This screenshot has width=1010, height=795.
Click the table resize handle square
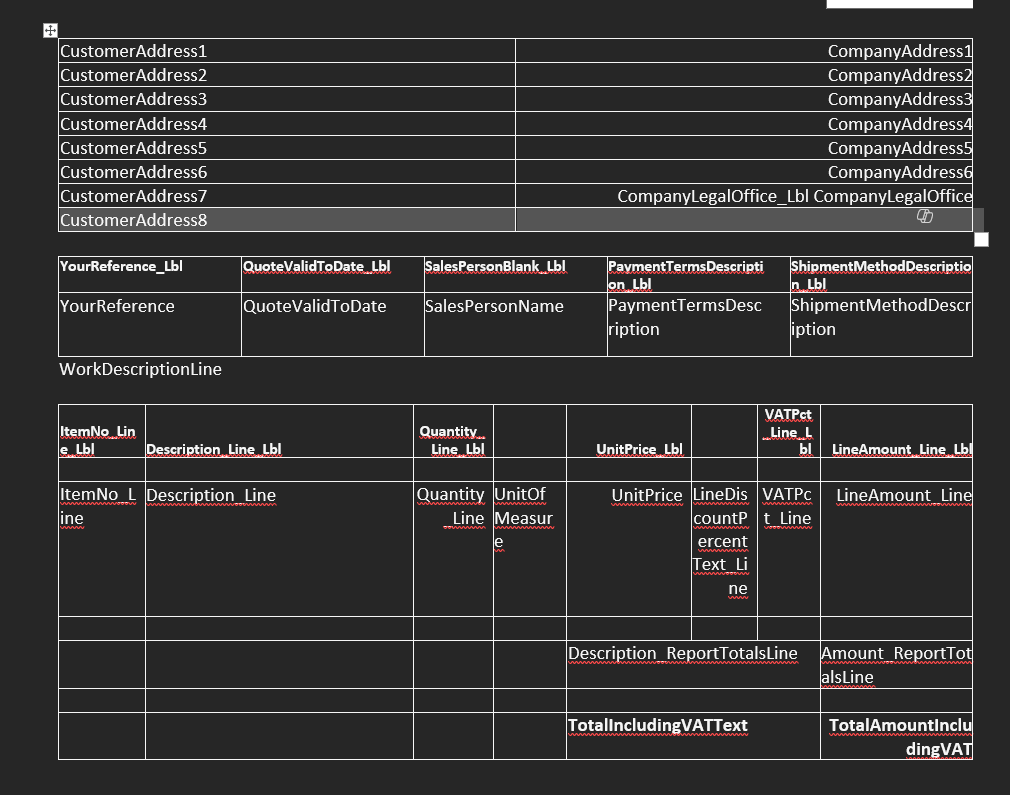981,239
